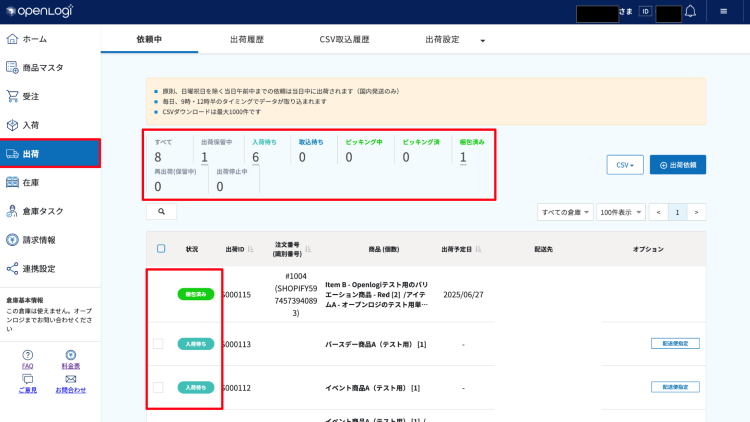750x422 pixels.
Task: Click the truck icon for 出荷
Action: [12, 154]
